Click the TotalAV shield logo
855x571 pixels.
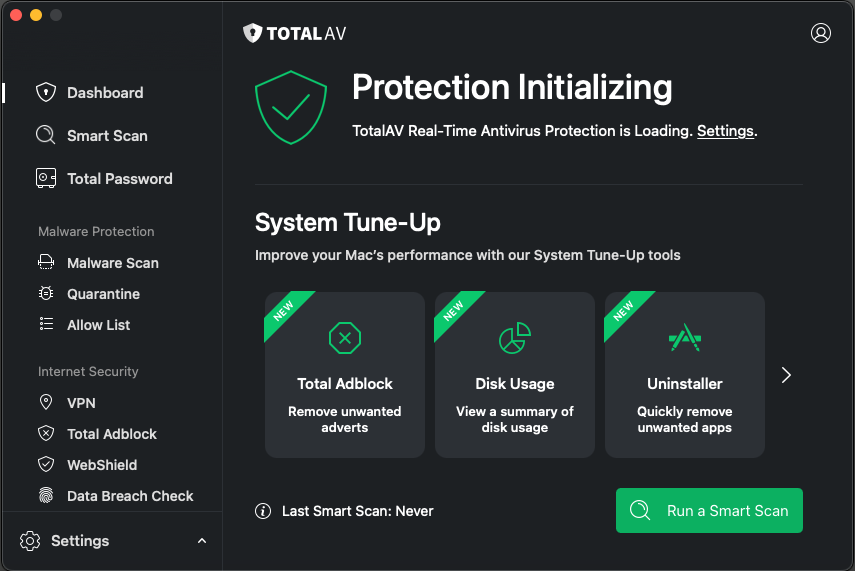[253, 33]
